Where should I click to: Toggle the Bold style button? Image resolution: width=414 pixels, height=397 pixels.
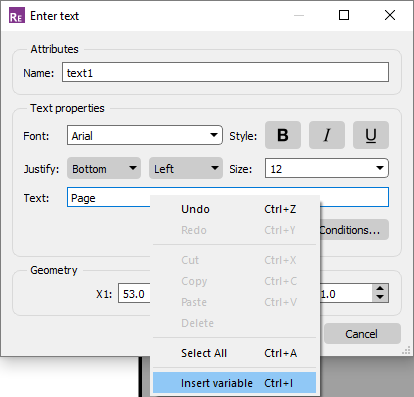tap(283, 135)
